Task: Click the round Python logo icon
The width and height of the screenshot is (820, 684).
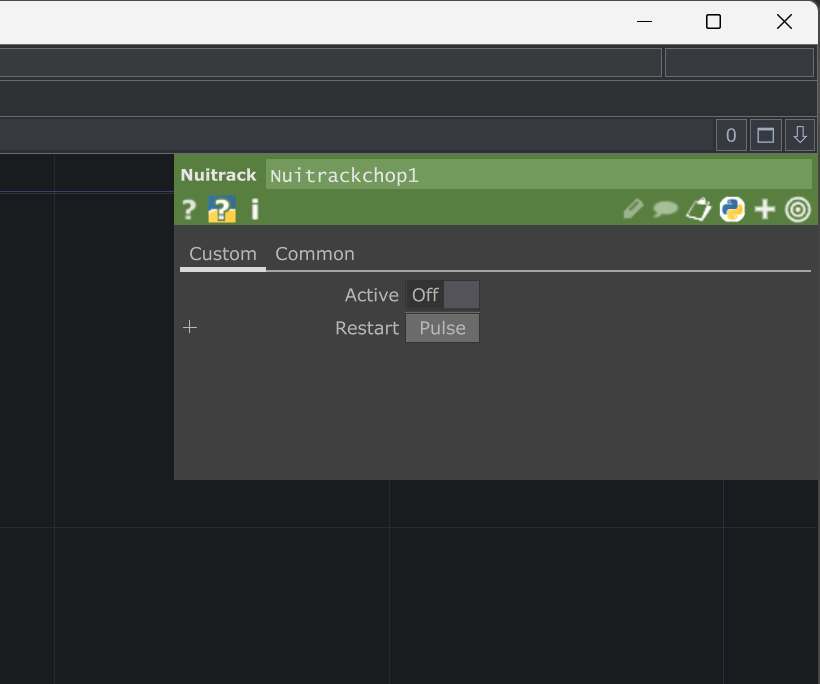Action: click(732, 209)
